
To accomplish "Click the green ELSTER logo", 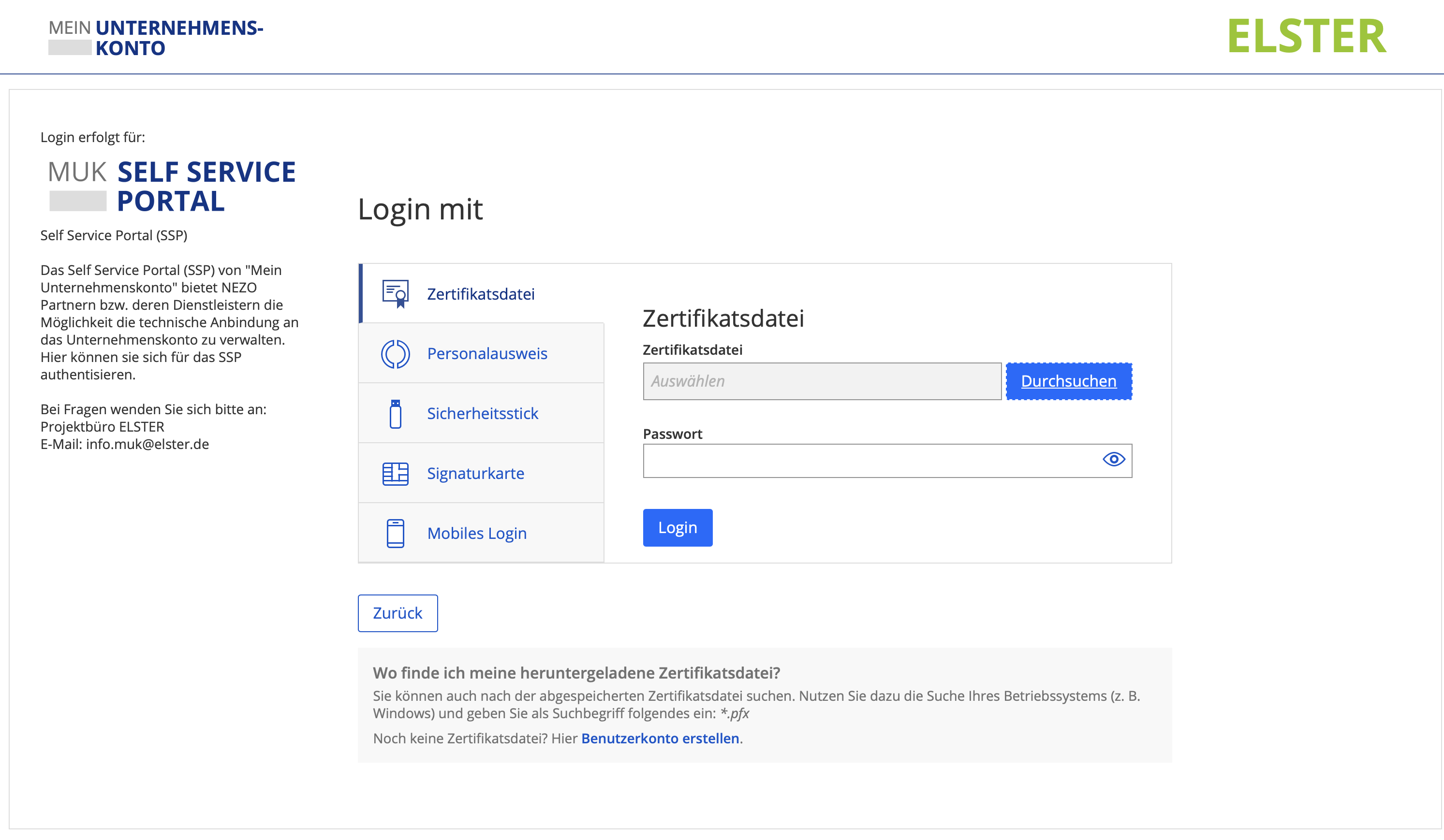I will point(1306,36).
